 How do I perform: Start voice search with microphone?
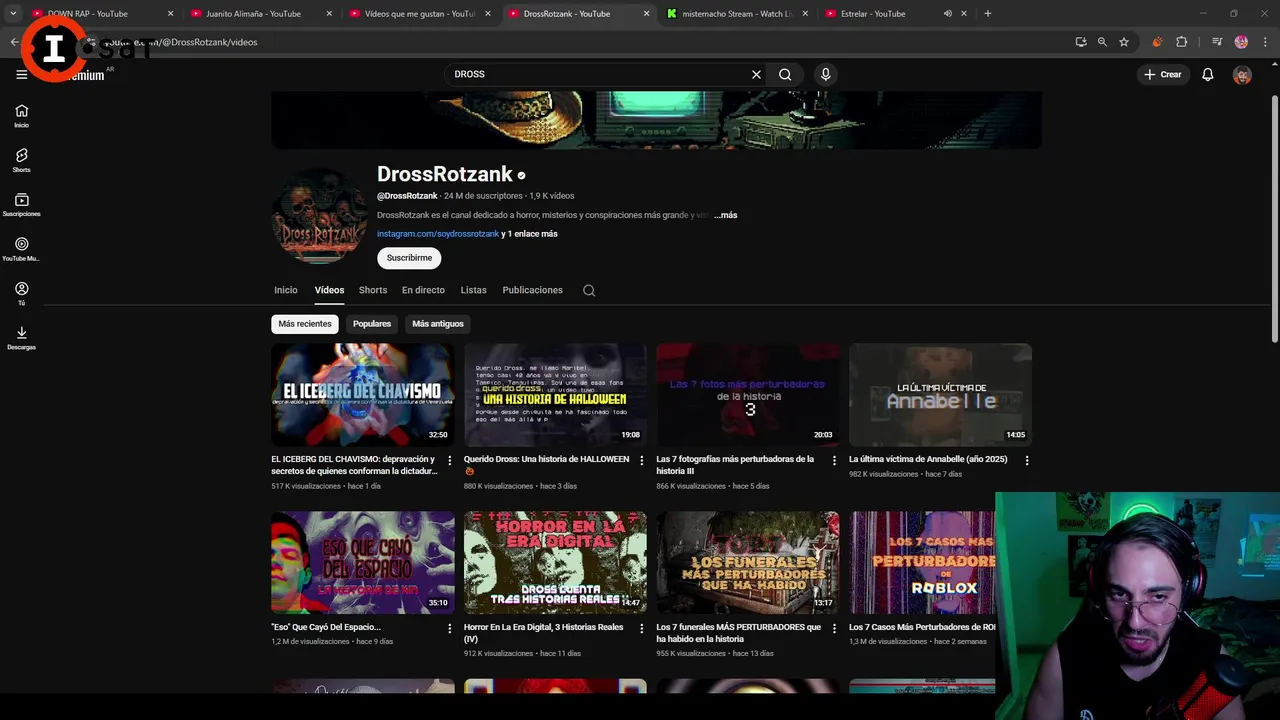[x=825, y=74]
